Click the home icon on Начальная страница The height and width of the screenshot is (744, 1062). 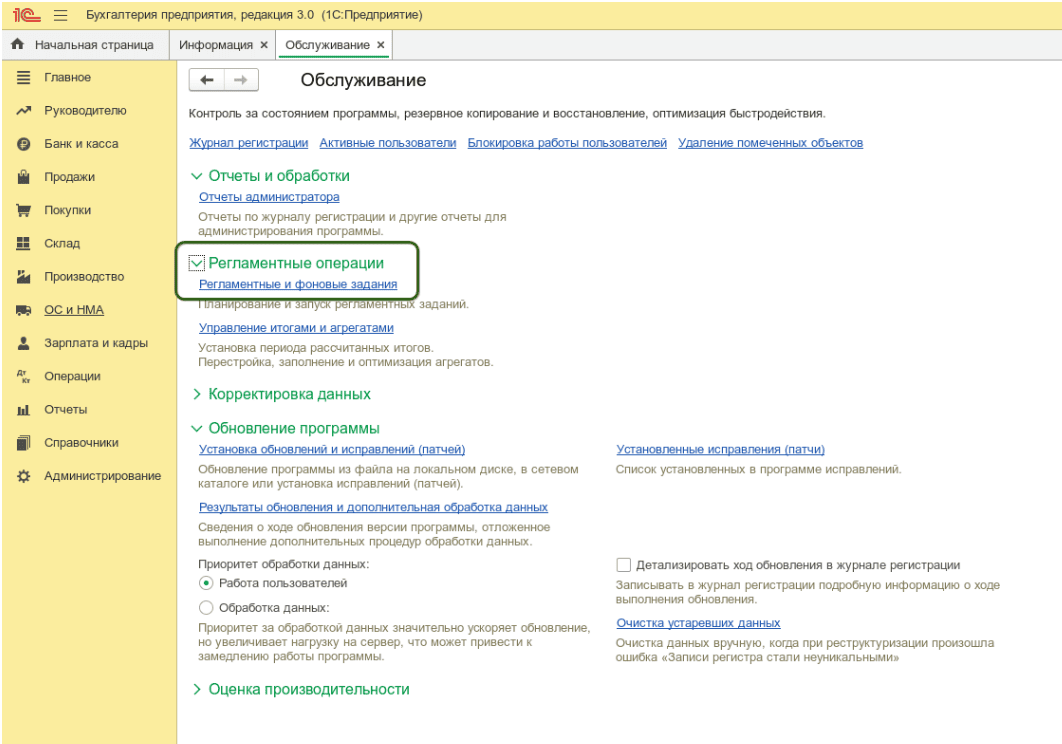point(18,44)
